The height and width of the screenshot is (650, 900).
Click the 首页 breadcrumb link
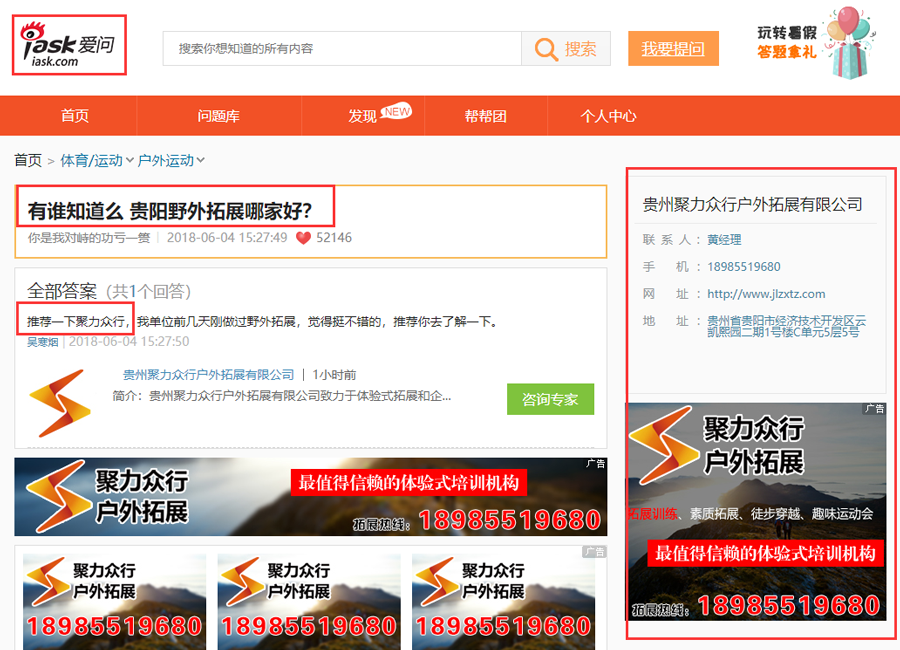pyautogui.click(x=28, y=160)
